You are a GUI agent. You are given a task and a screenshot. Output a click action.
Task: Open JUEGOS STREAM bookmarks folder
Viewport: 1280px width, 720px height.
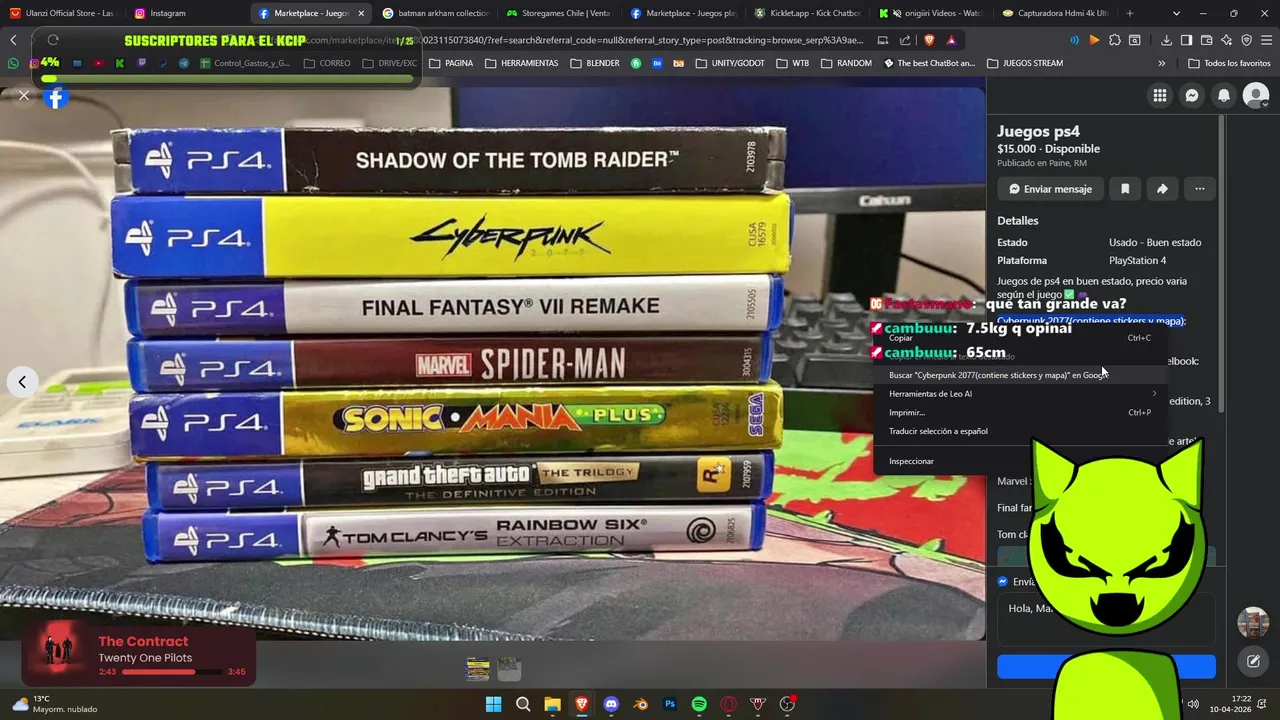pos(1025,63)
